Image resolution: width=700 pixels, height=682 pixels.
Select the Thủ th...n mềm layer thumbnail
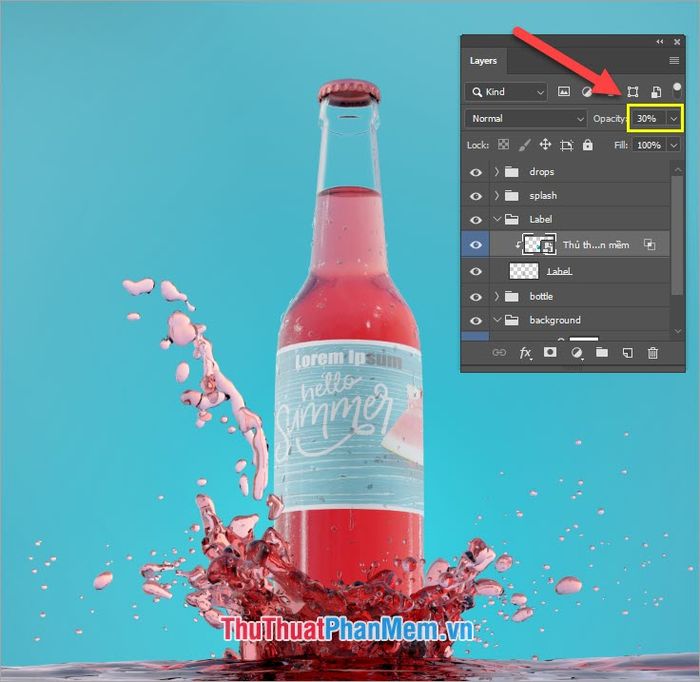coord(540,244)
